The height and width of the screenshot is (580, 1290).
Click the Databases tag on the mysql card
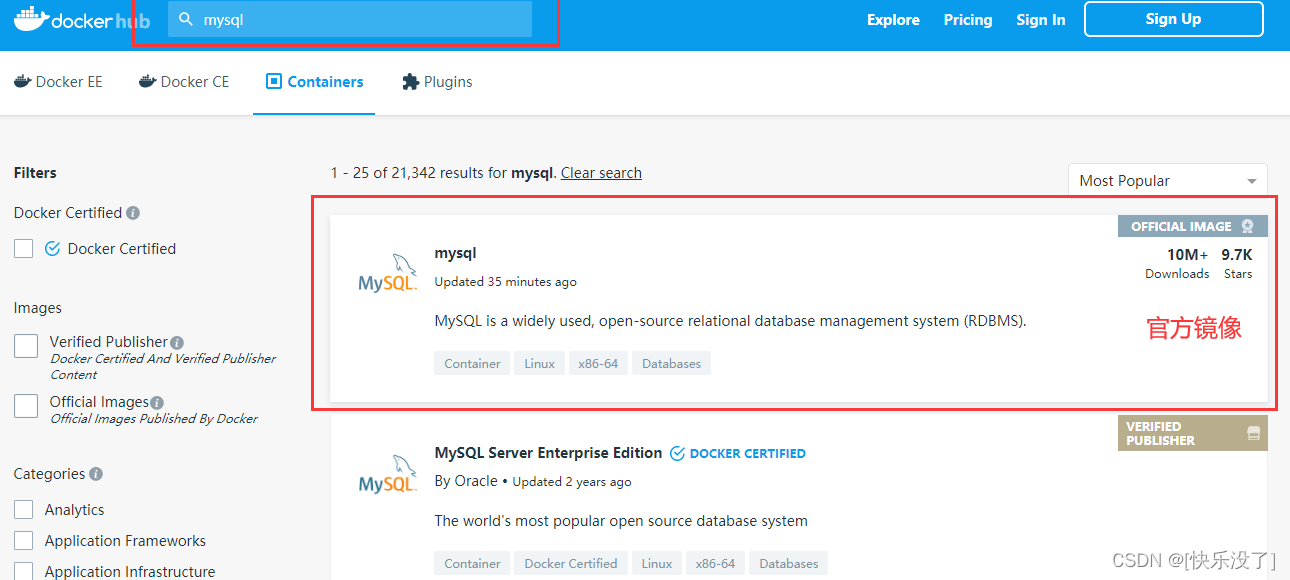click(x=671, y=364)
